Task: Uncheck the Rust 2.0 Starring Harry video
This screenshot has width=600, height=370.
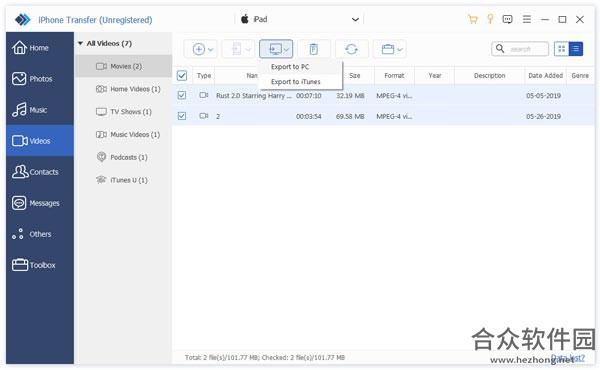Action: [182, 95]
